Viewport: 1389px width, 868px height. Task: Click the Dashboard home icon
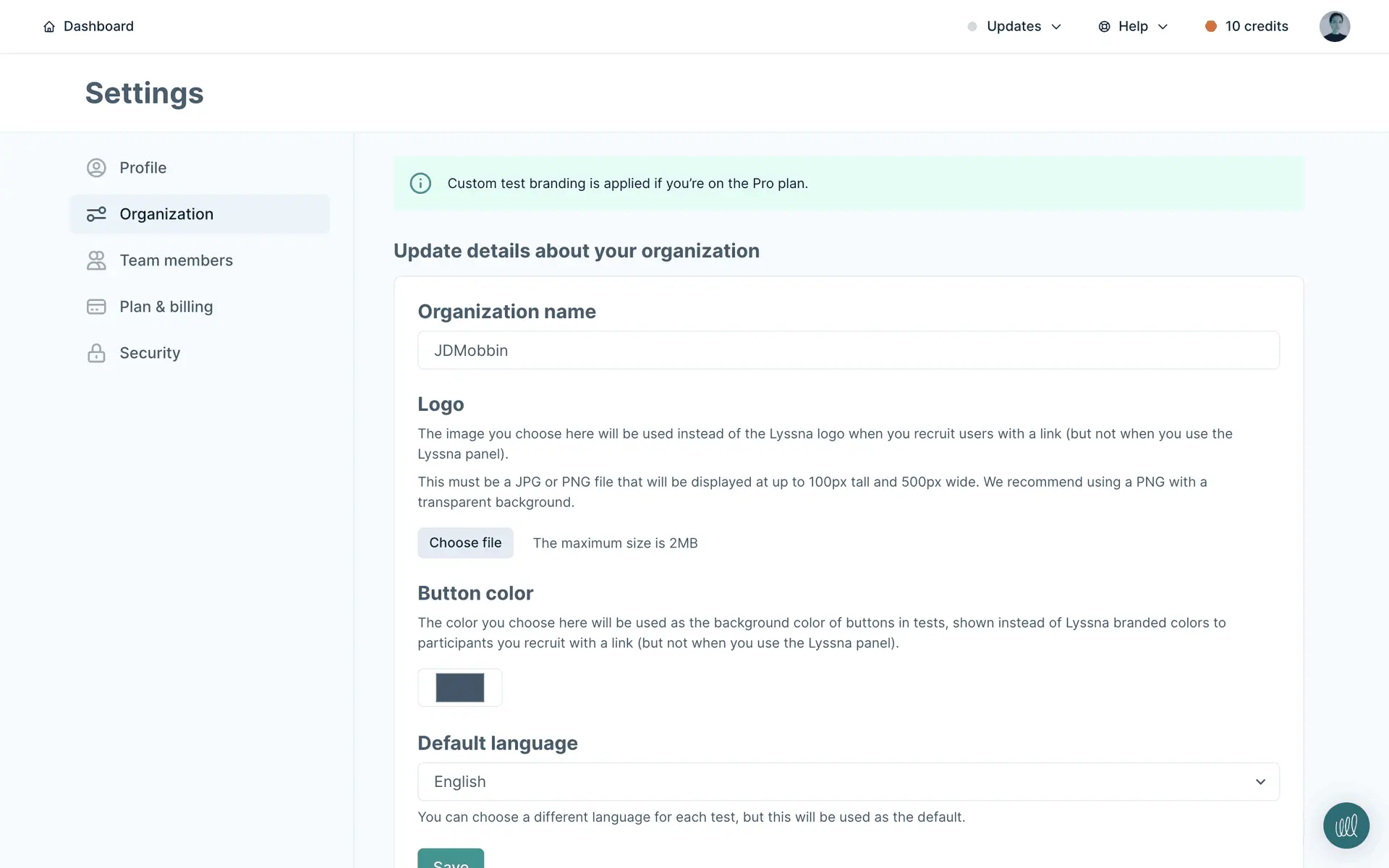[x=49, y=27]
